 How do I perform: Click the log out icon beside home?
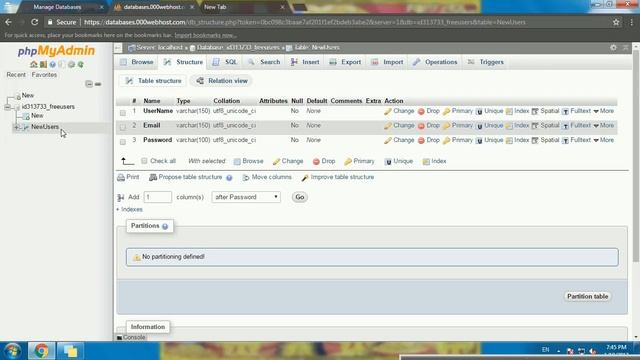point(43,64)
